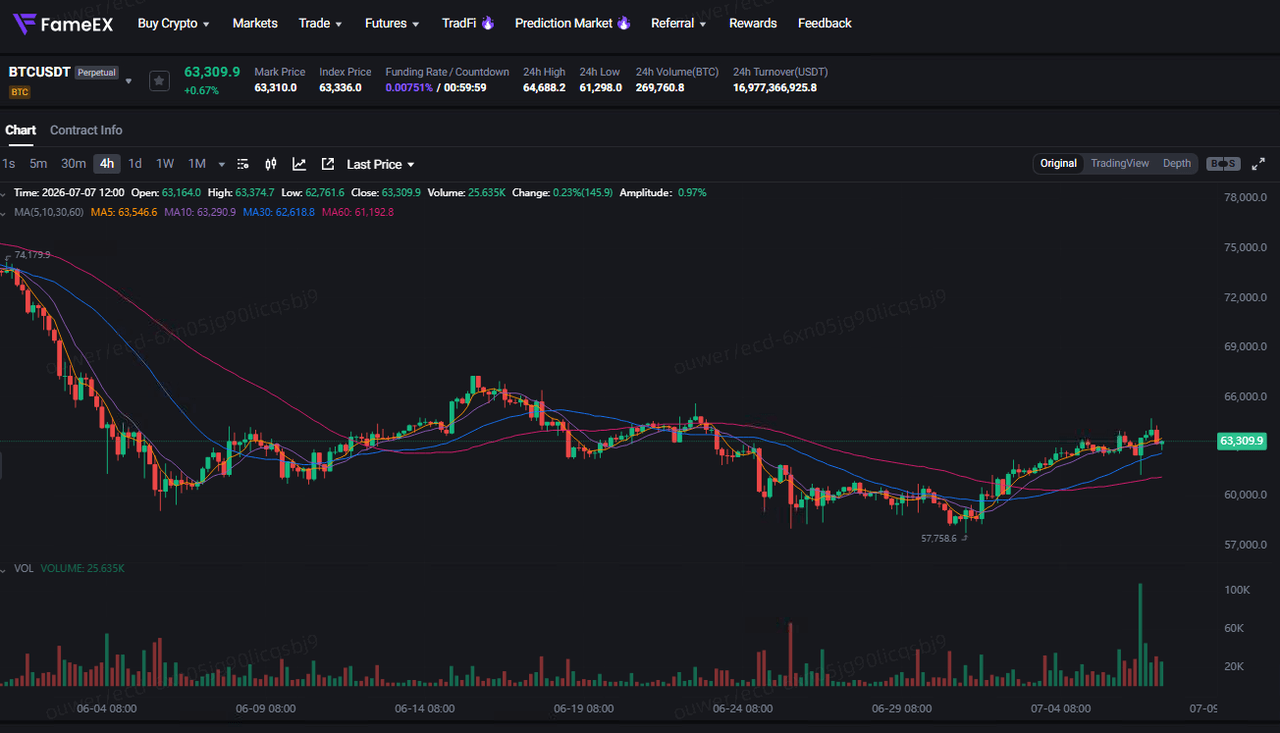Switch to the Chart tab
1280x733 pixels.
(x=20, y=130)
